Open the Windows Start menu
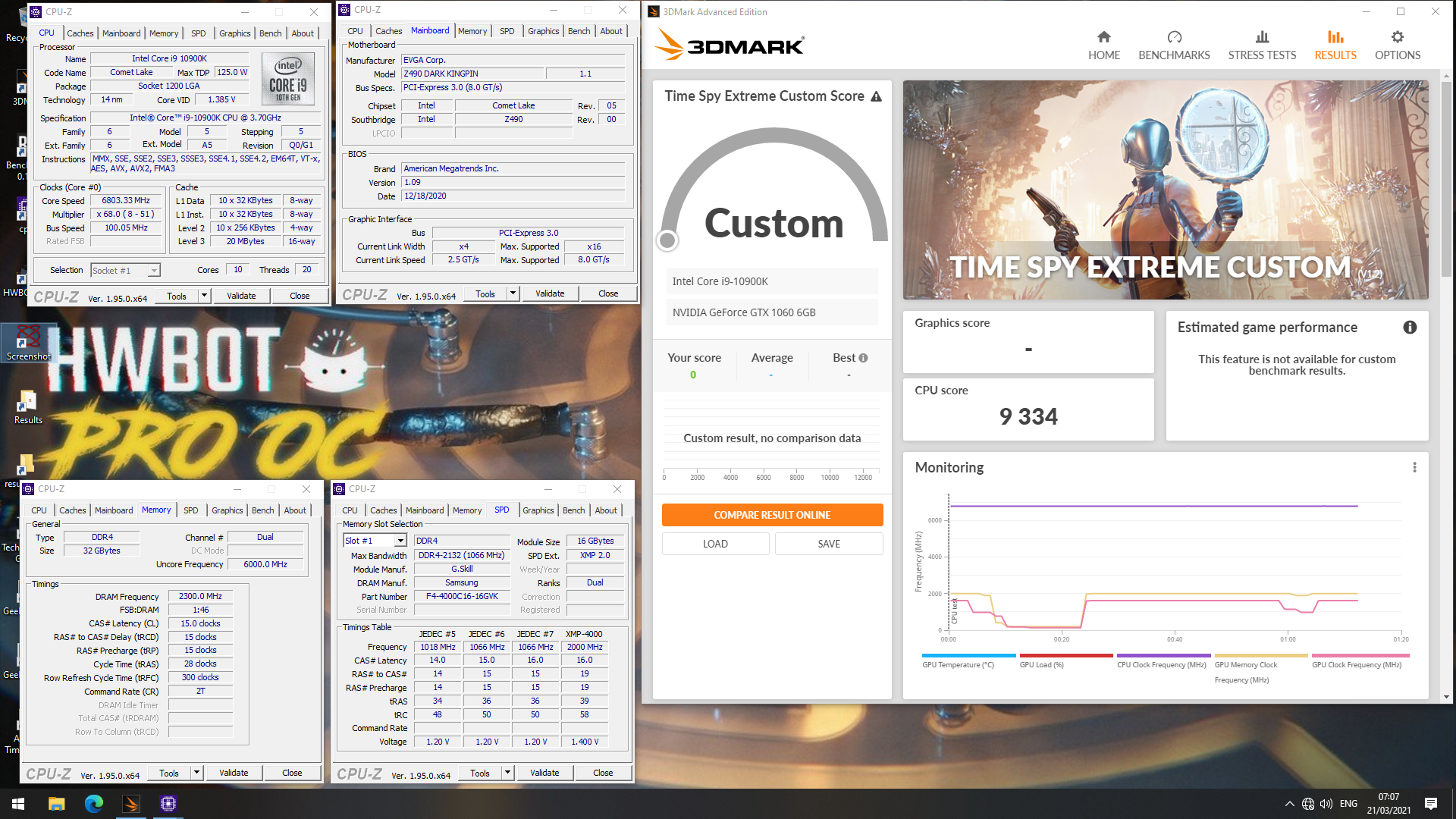The width and height of the screenshot is (1456, 819). 18,804
